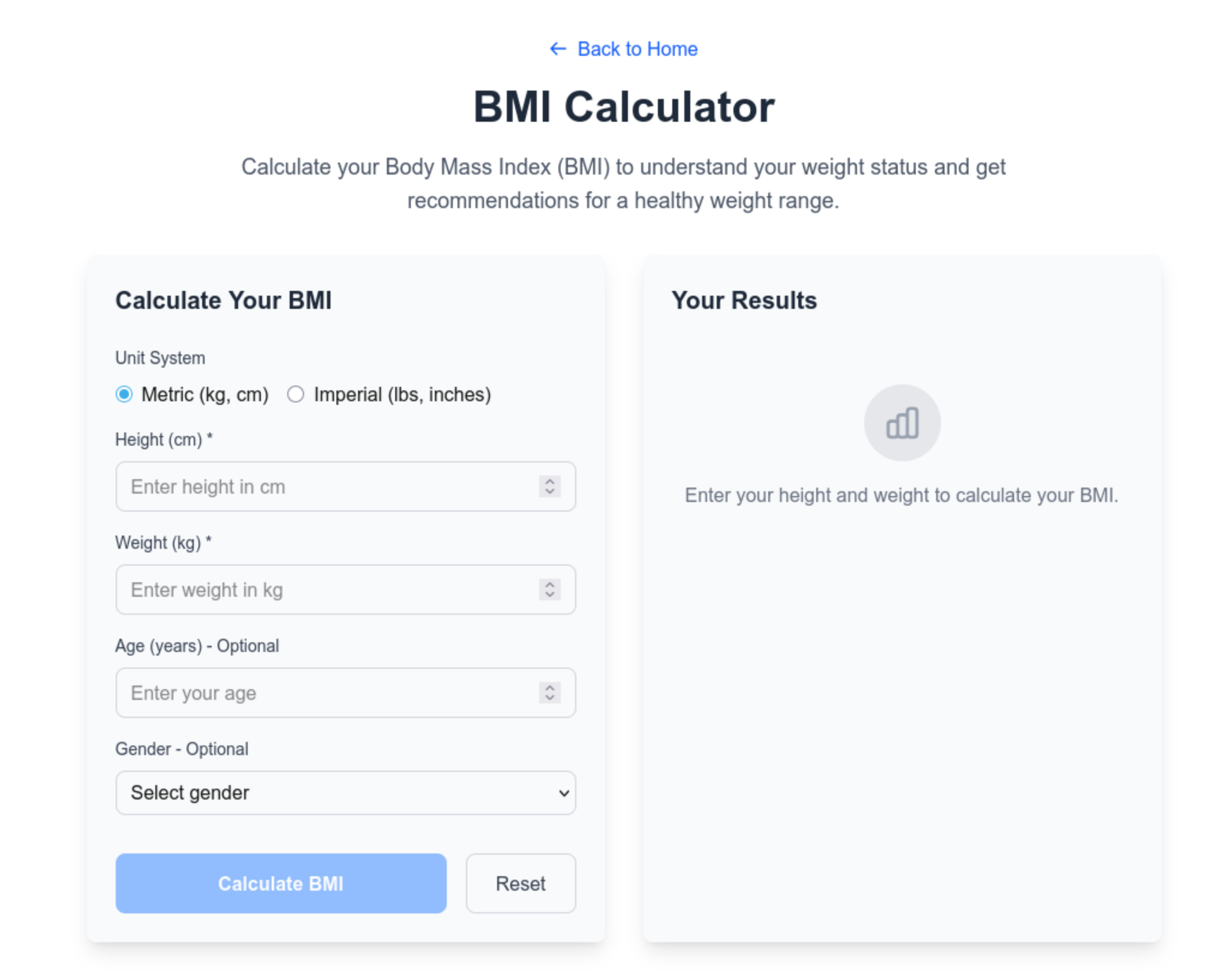Click the bar chart results icon
The height and width of the screenshot is (980, 1209).
pos(901,423)
